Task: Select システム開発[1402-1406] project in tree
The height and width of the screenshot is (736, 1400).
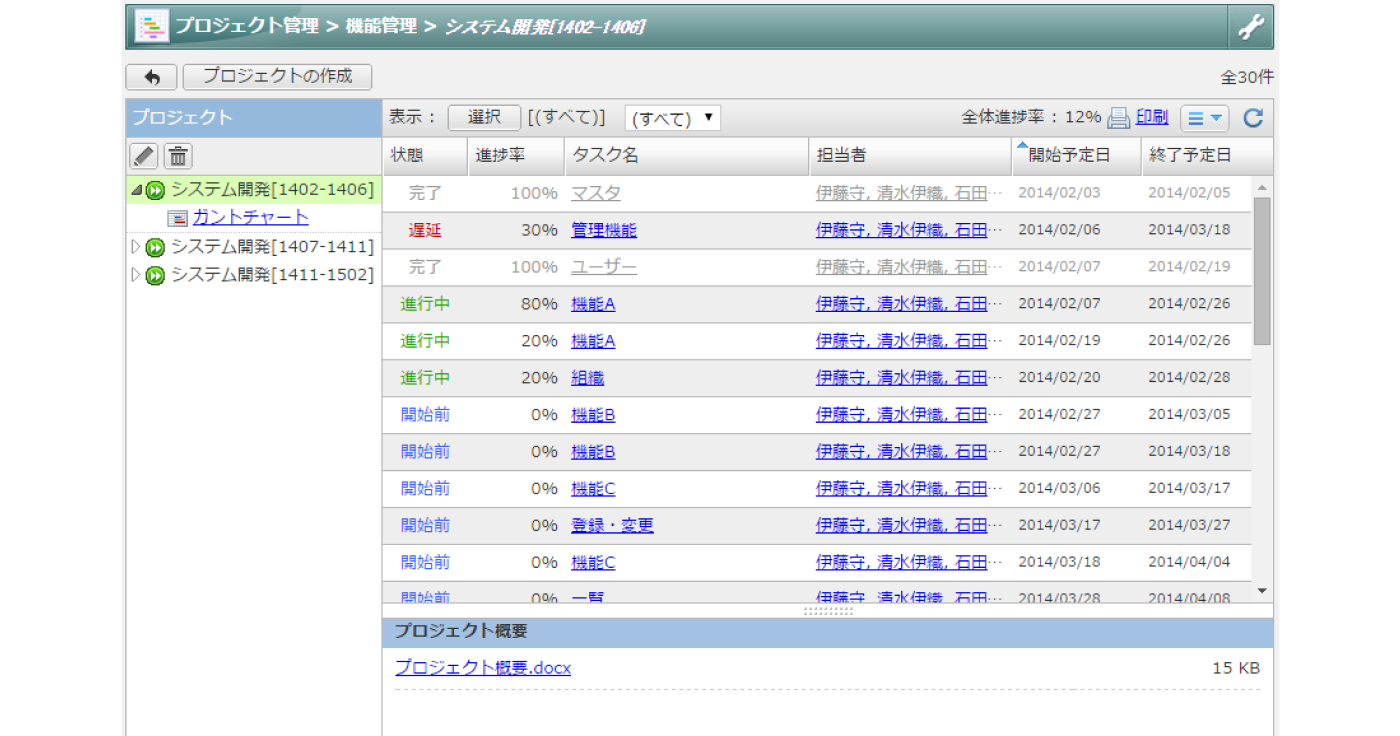Action: [x=272, y=189]
